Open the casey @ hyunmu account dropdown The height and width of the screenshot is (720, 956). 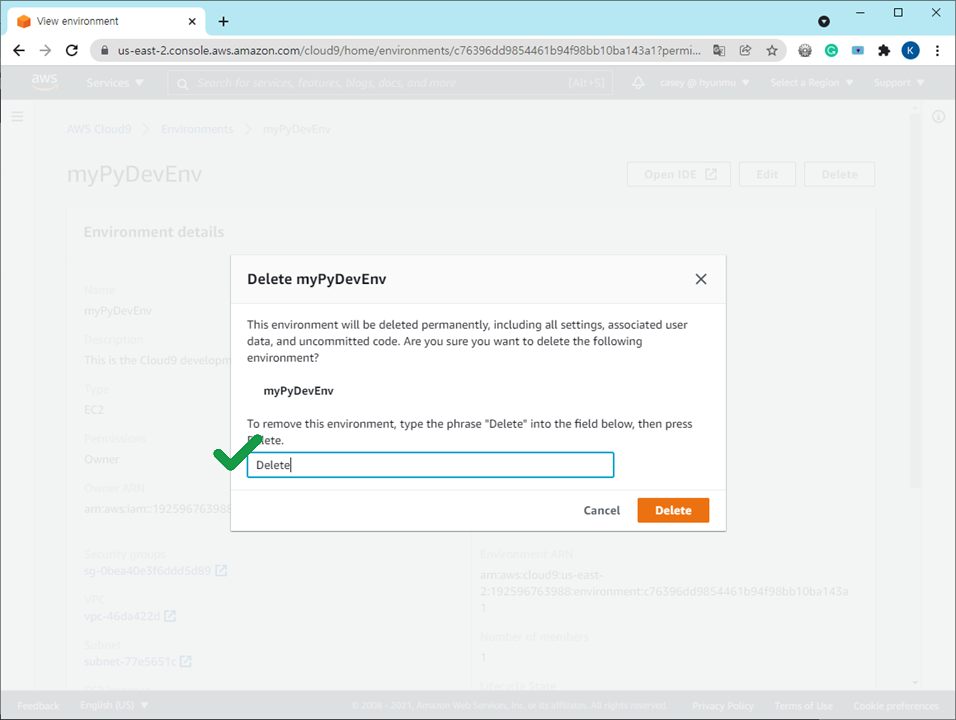tap(704, 82)
